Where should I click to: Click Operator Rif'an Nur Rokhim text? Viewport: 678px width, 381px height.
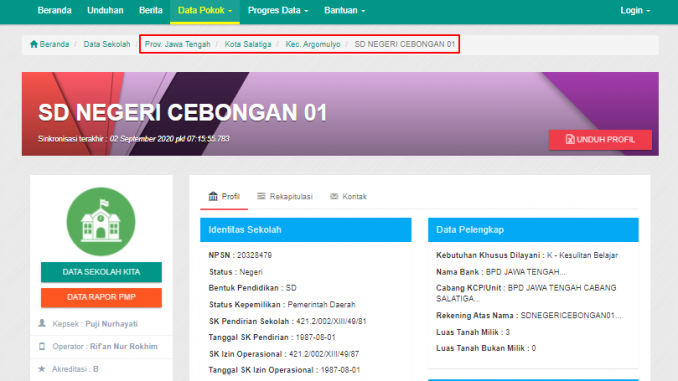point(105,346)
